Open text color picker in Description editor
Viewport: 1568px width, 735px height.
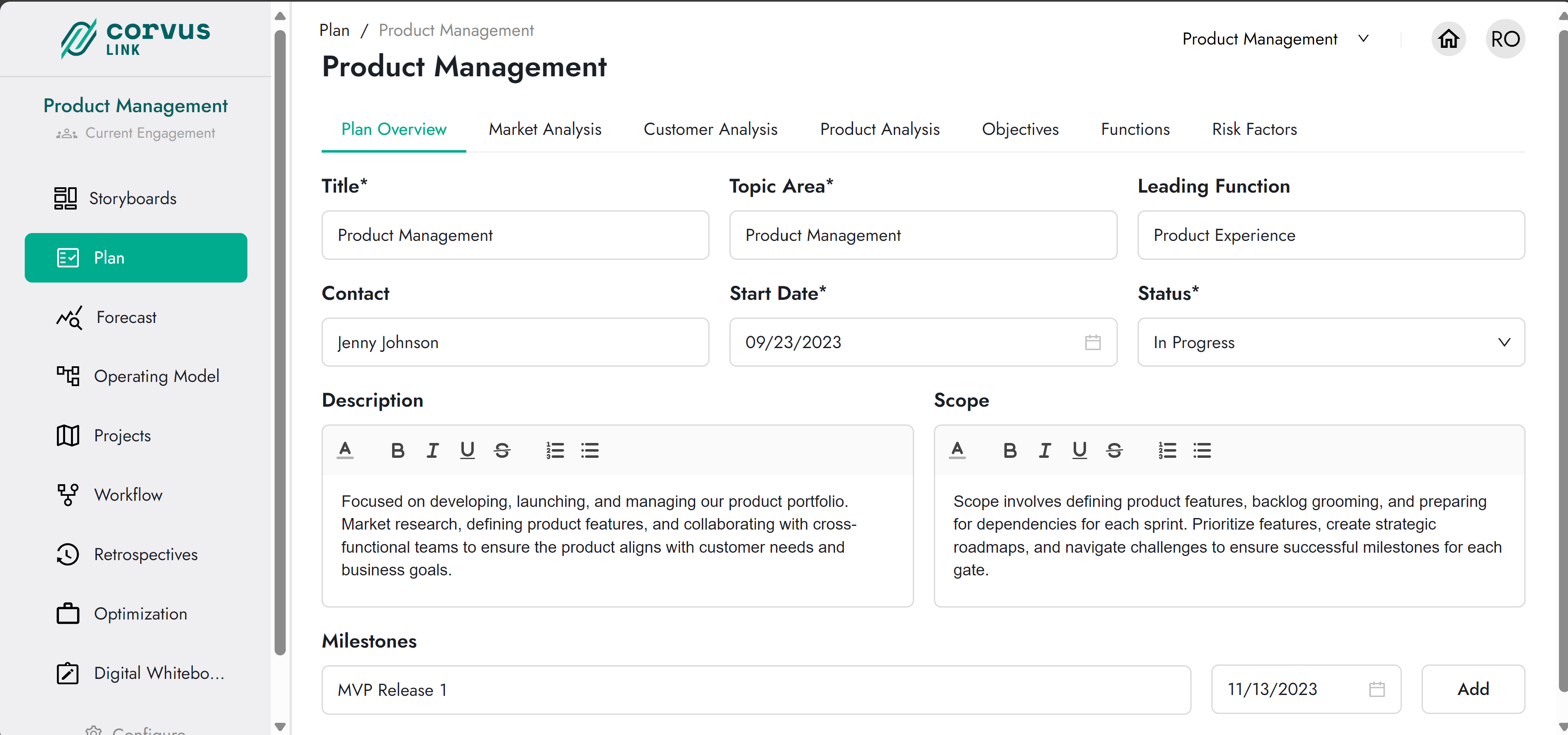(x=345, y=451)
